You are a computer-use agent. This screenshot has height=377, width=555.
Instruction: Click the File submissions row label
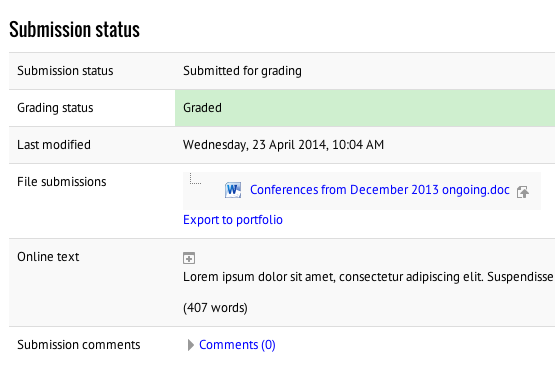click(62, 182)
